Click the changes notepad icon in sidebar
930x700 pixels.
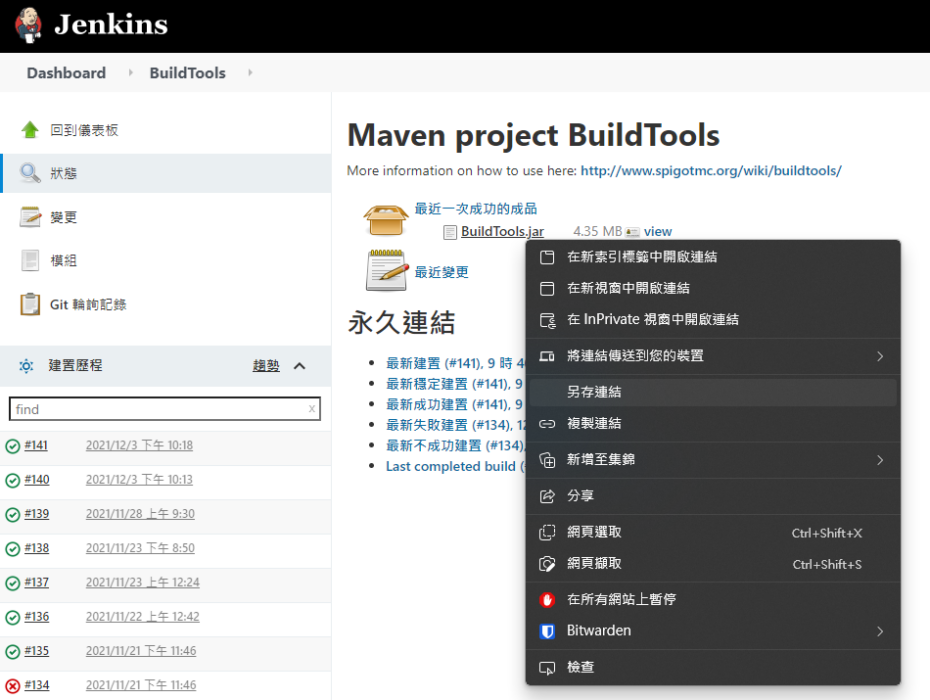[x=30, y=217]
